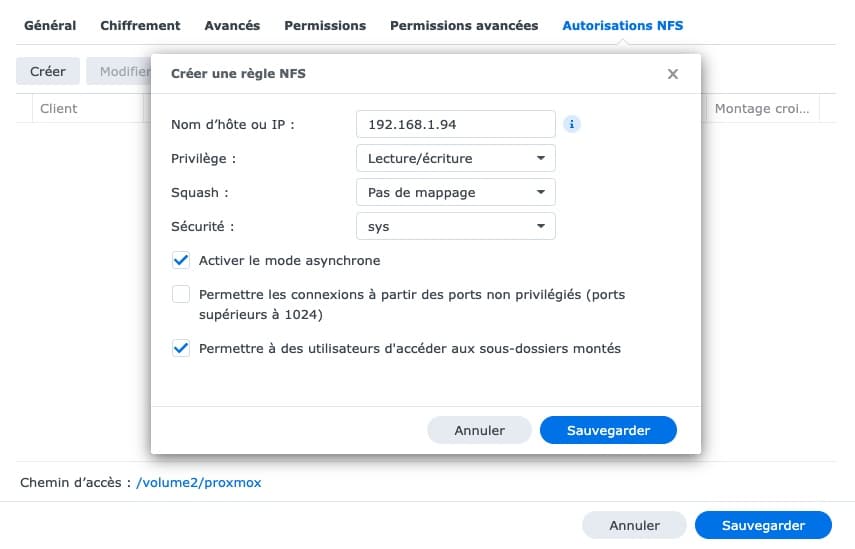
Task: Open the Squash dropdown
Action: [456, 192]
